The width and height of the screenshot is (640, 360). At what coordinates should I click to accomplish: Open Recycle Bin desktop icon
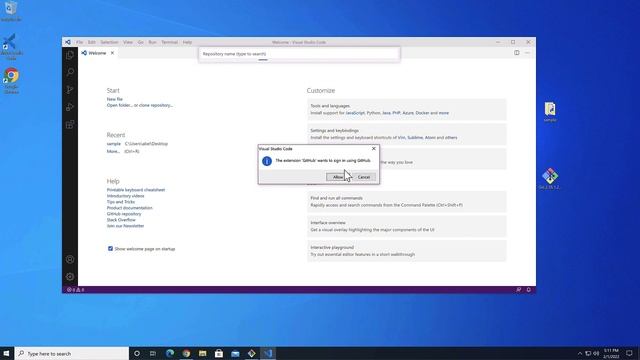(x=11, y=11)
